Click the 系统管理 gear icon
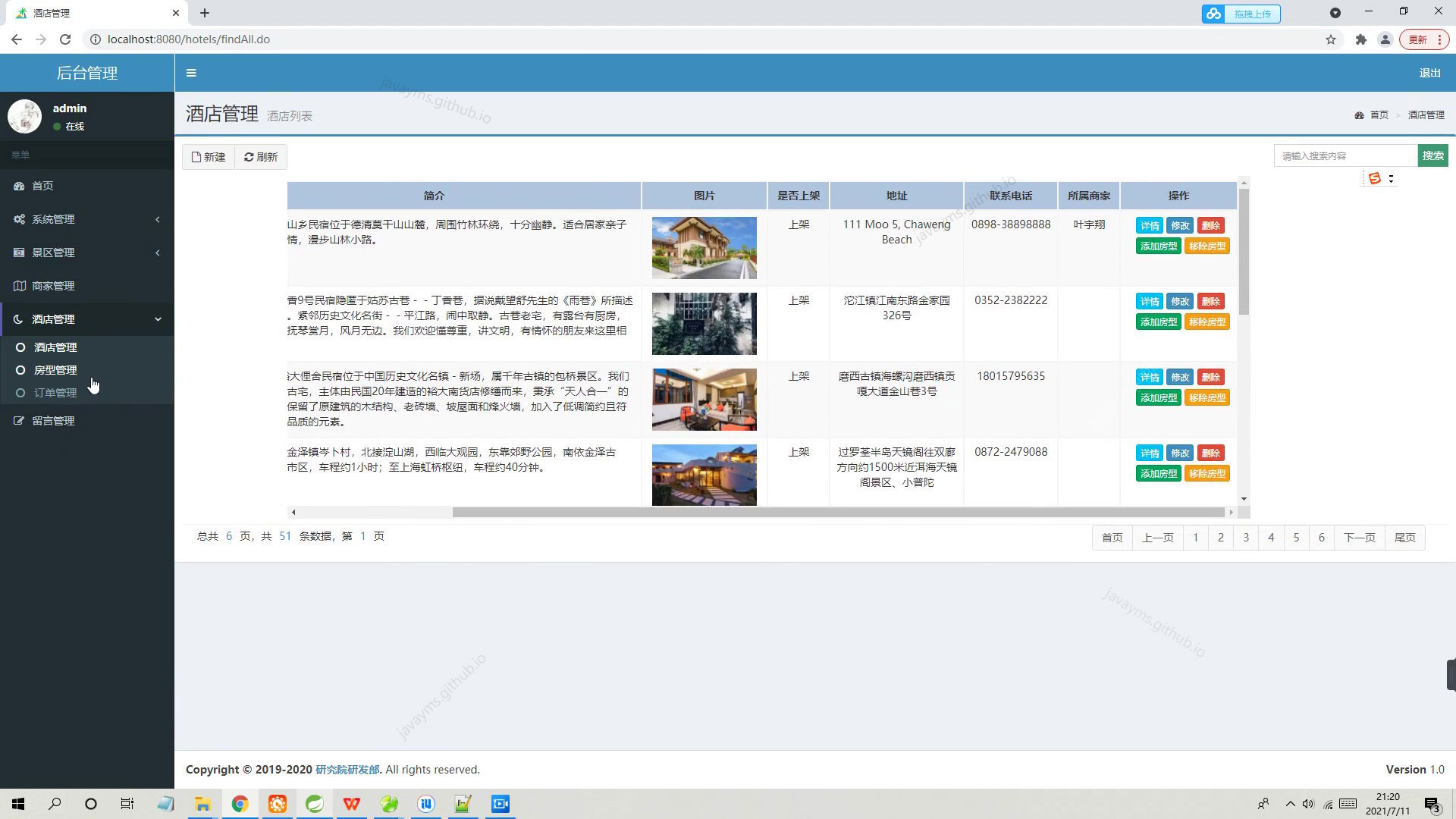 (19, 219)
